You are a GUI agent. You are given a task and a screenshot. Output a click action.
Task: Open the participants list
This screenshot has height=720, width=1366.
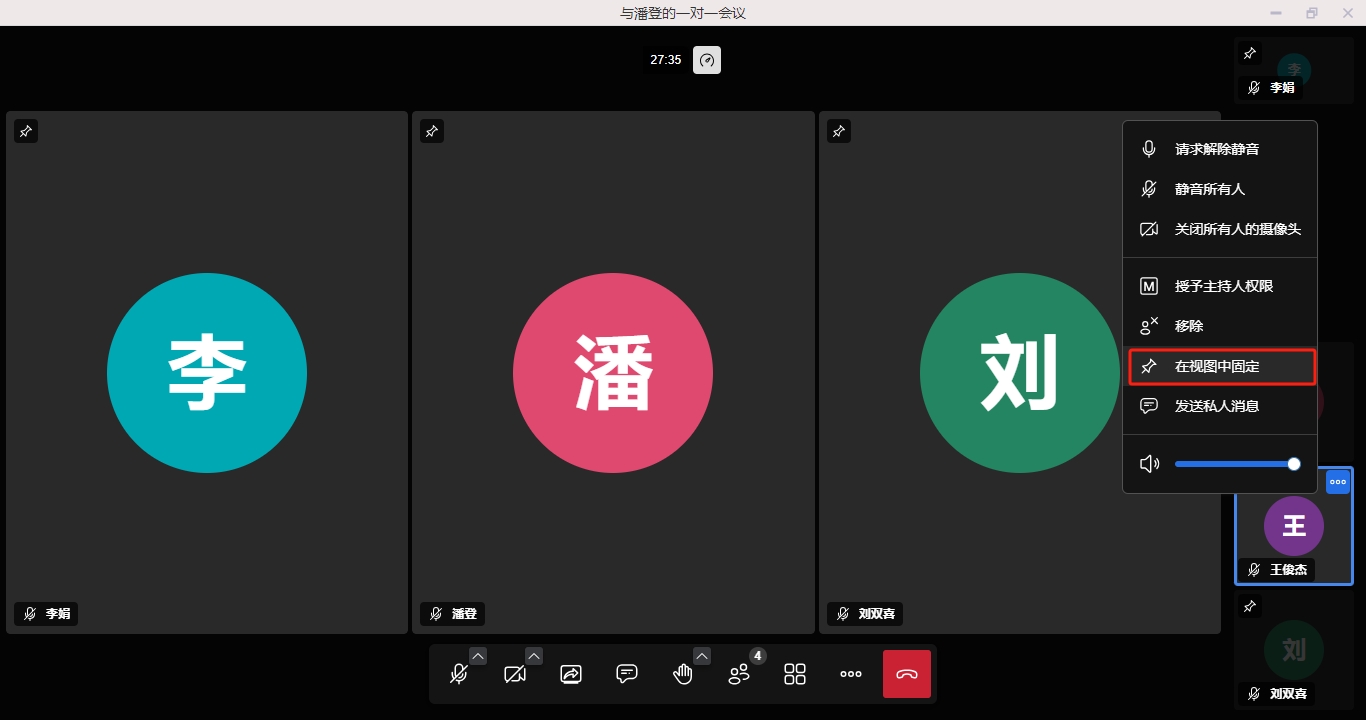tap(739, 674)
